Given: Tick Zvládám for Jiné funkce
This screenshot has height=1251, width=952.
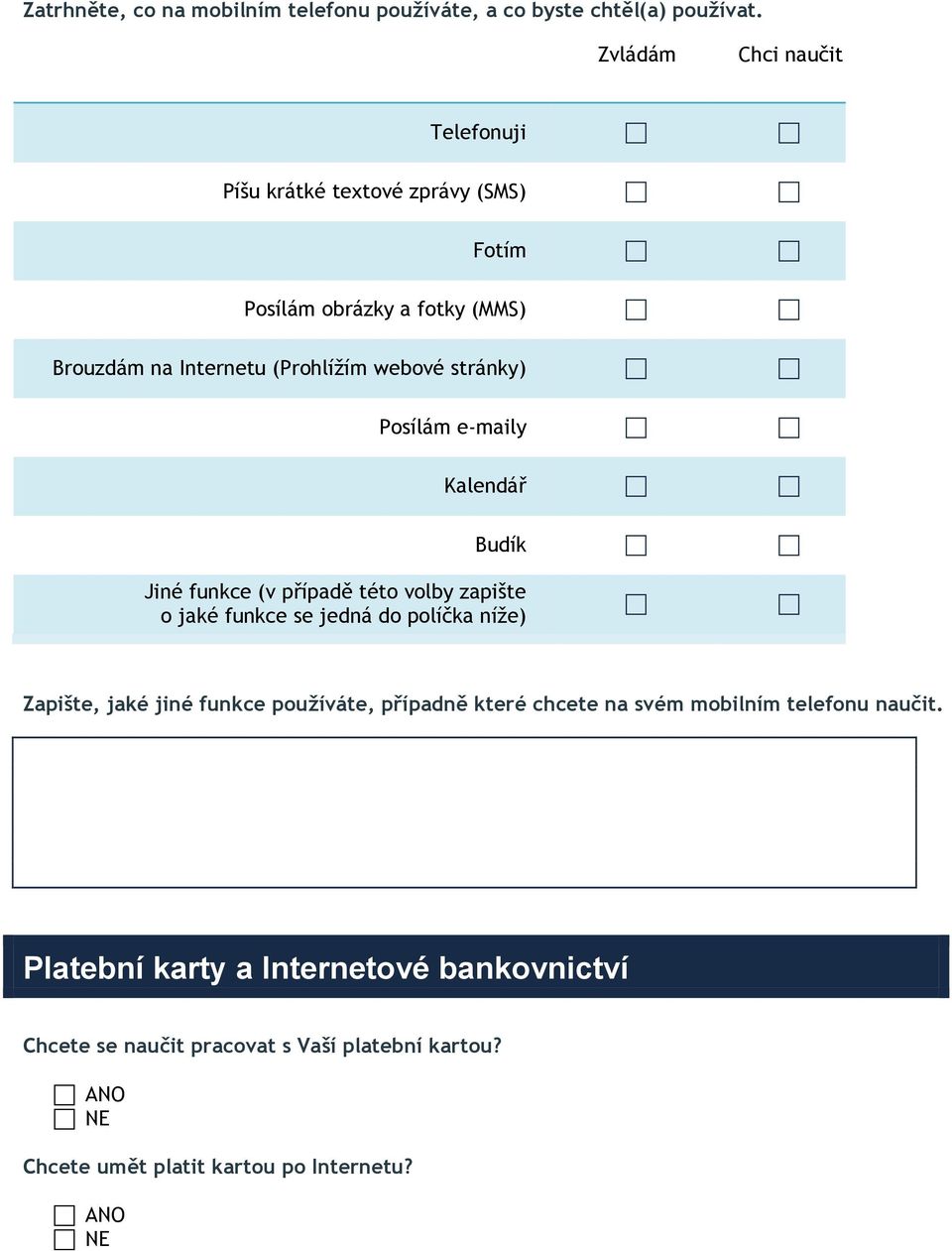Looking at the screenshot, I should pyautogui.click(x=636, y=604).
